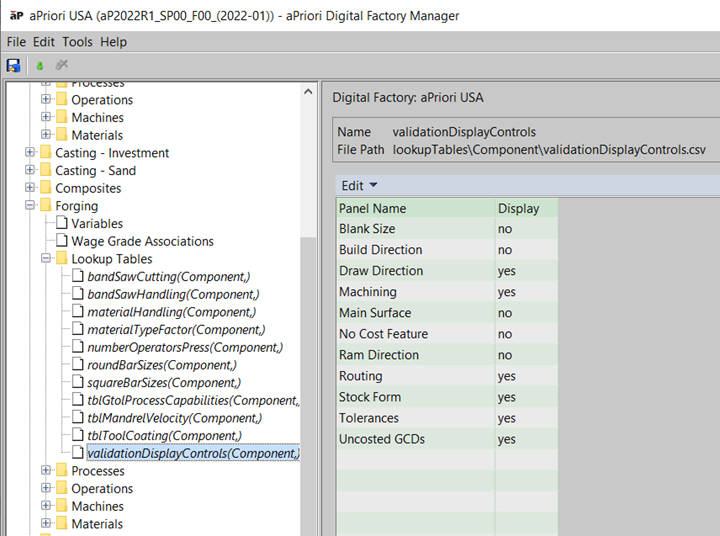Image resolution: width=720 pixels, height=536 pixels.
Task: Click the Casting - Sand folder icon
Action: coord(45,170)
